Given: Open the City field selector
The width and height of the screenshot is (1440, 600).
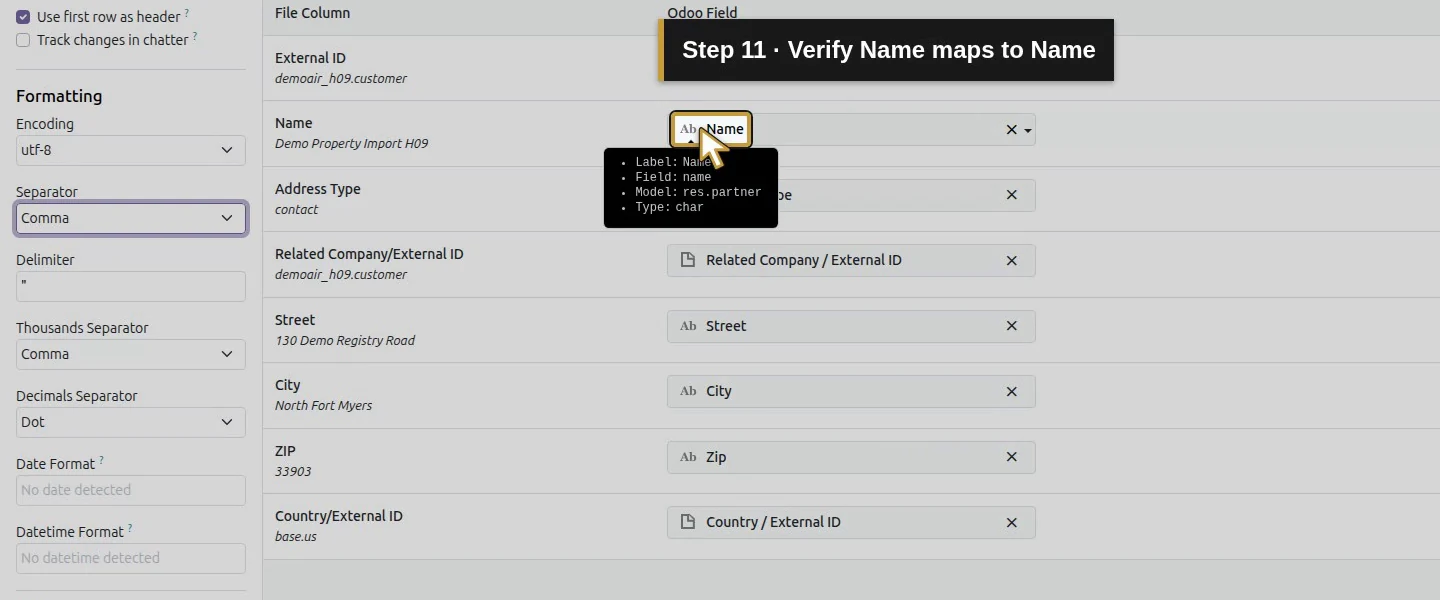Looking at the screenshot, I should click(x=851, y=391).
